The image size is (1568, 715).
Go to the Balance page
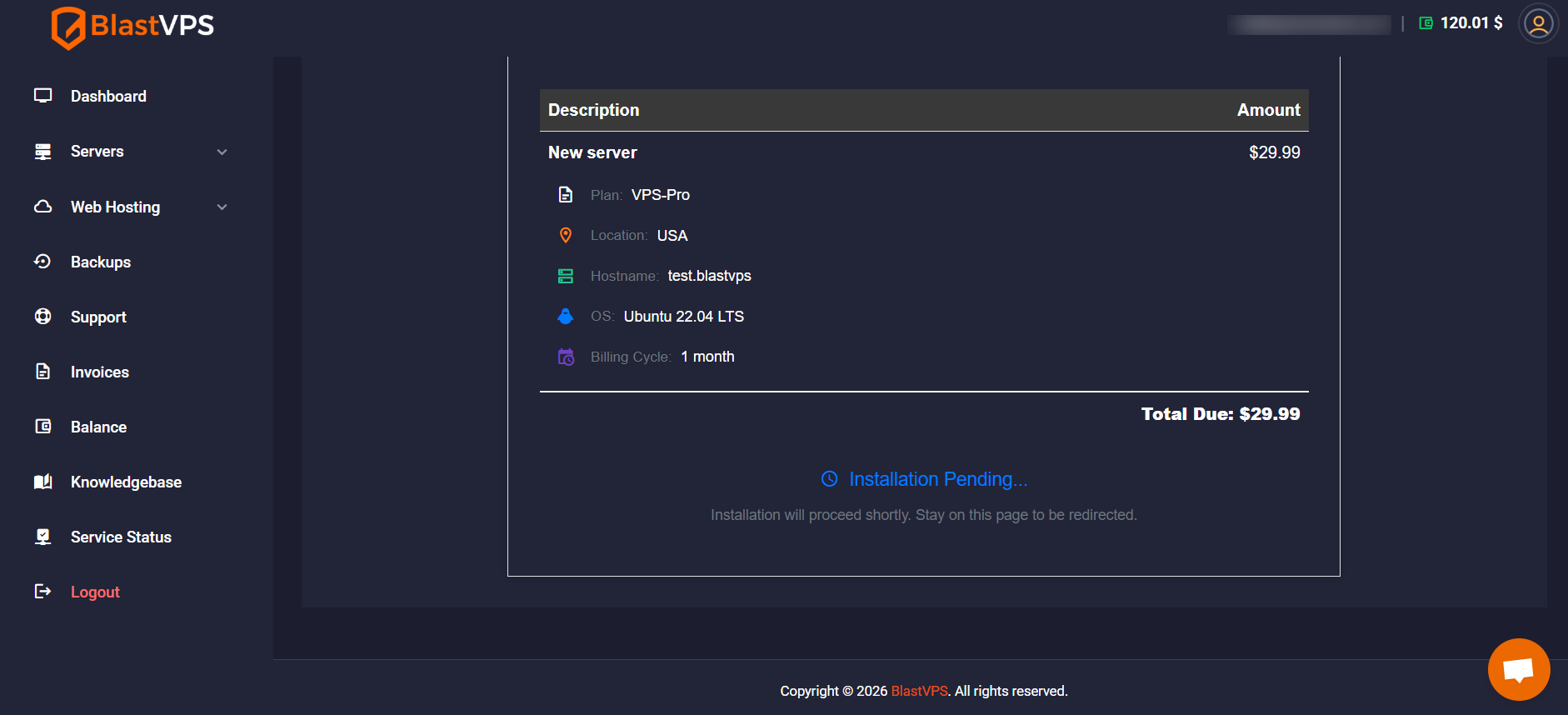click(x=98, y=427)
